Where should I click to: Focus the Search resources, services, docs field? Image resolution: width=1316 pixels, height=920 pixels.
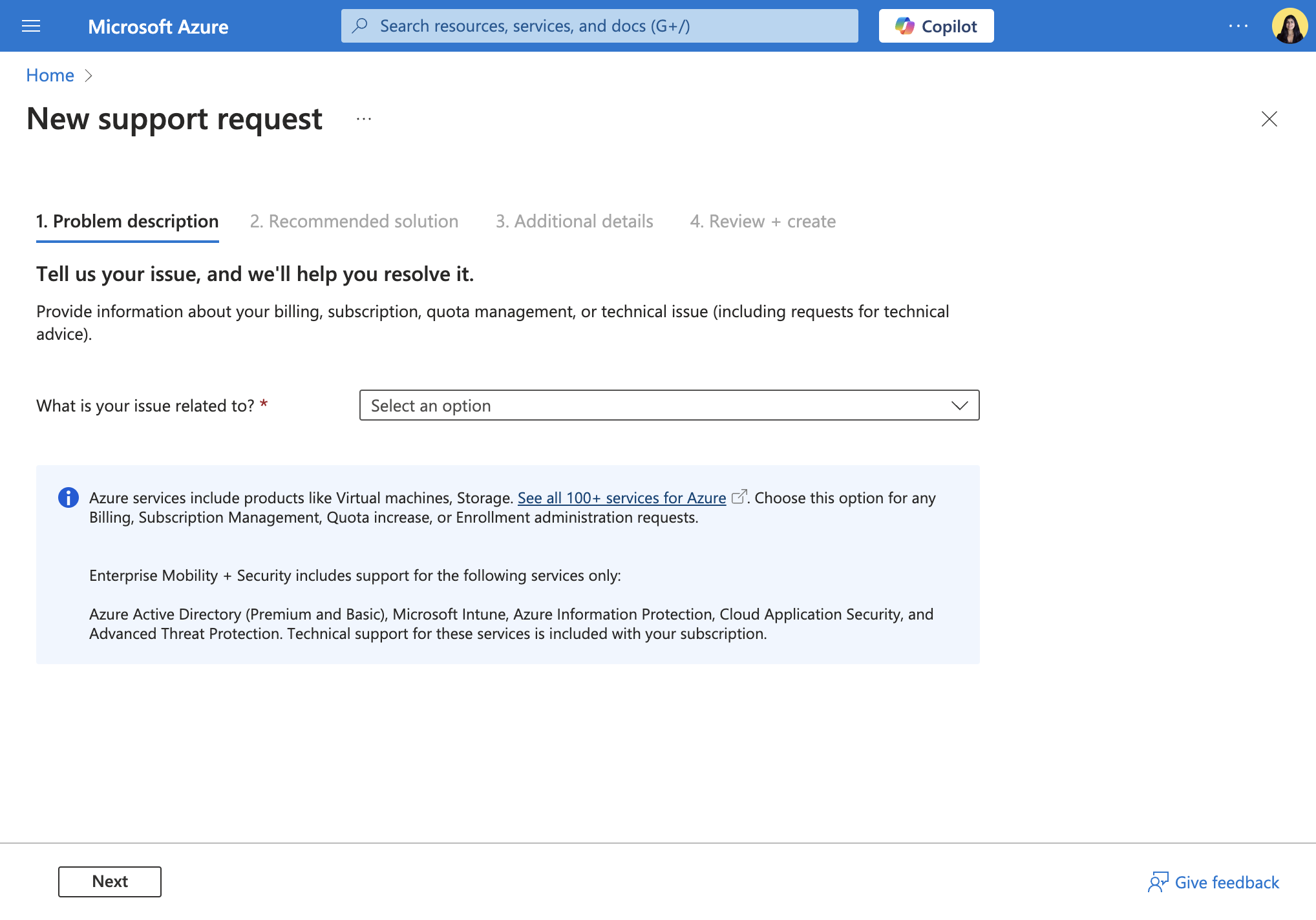click(600, 26)
